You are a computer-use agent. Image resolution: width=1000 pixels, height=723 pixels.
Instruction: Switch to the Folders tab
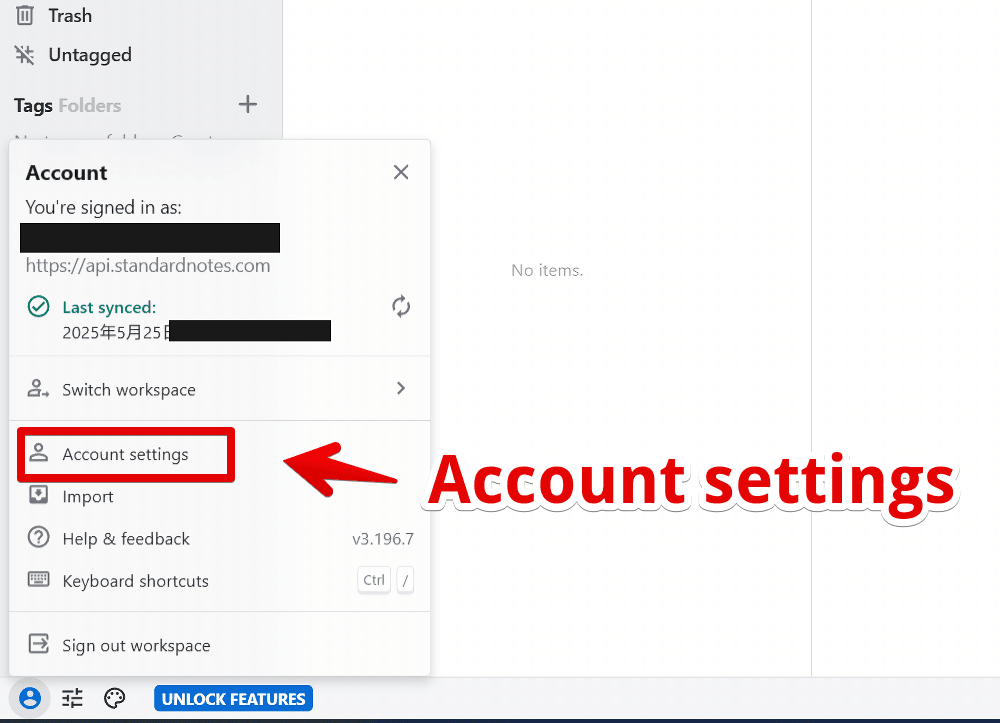pyautogui.click(x=90, y=105)
